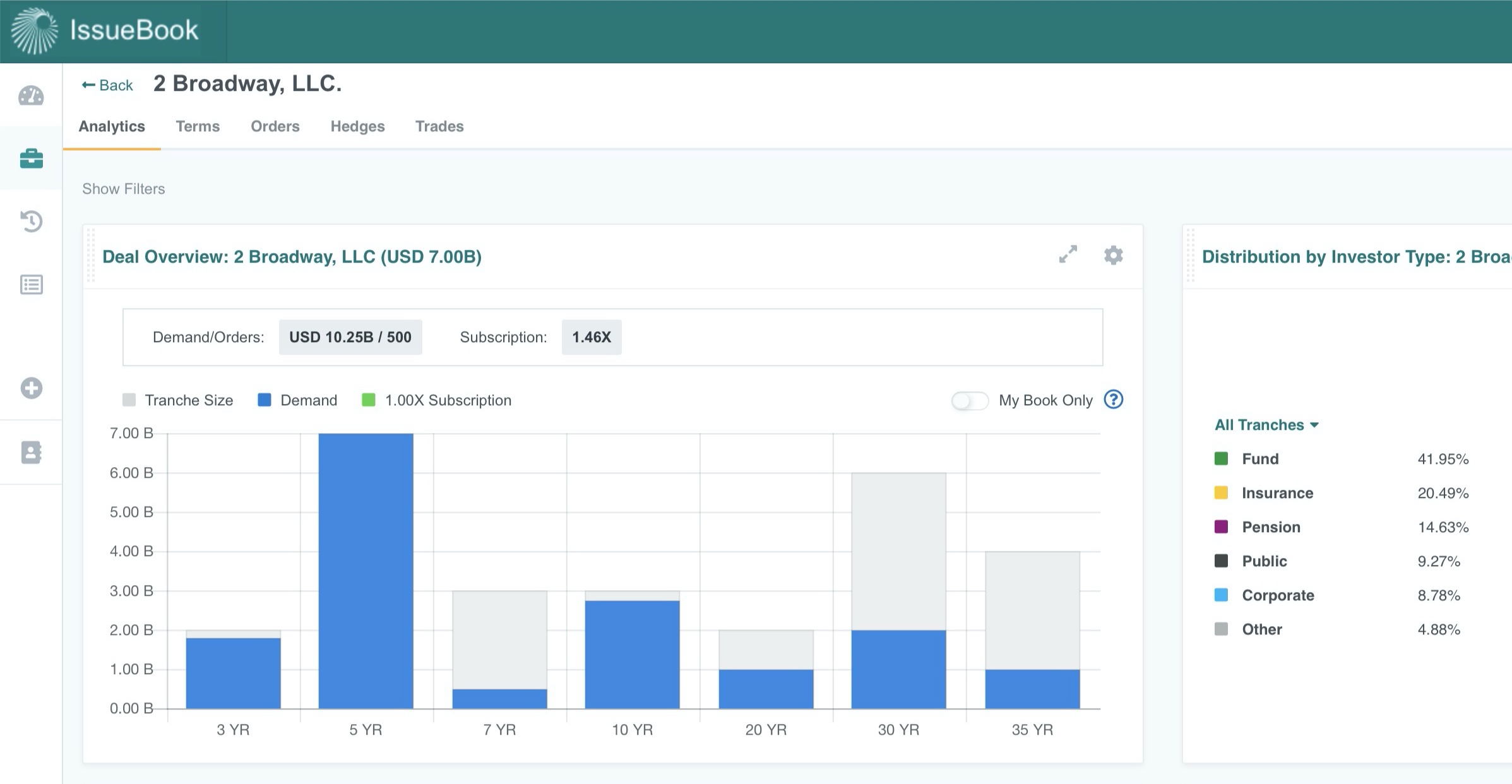The width and height of the screenshot is (1512, 784).
Task: Expand the Show Filters section
Action: [124, 189]
